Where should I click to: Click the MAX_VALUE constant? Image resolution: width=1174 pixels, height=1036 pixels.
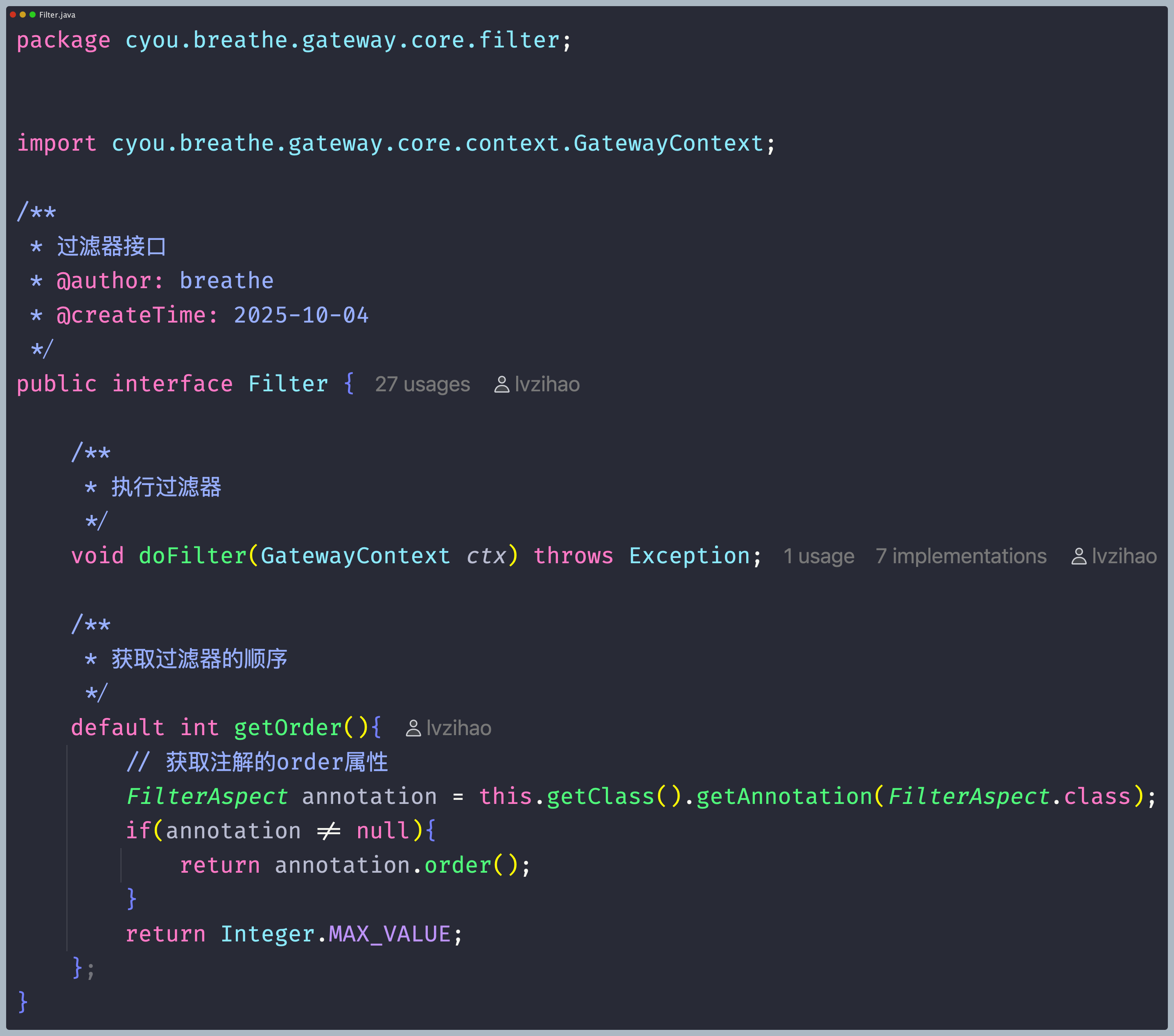pos(389,934)
